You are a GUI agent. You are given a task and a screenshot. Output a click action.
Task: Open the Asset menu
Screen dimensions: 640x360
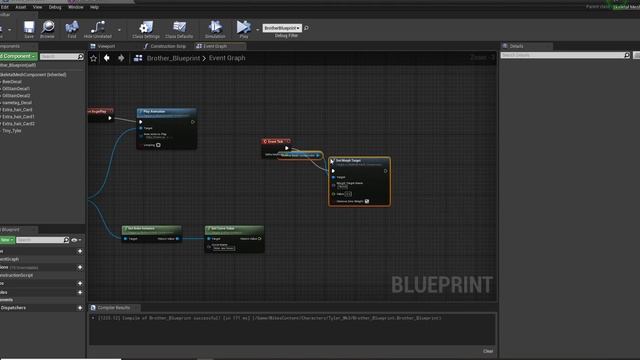(x=20, y=7)
